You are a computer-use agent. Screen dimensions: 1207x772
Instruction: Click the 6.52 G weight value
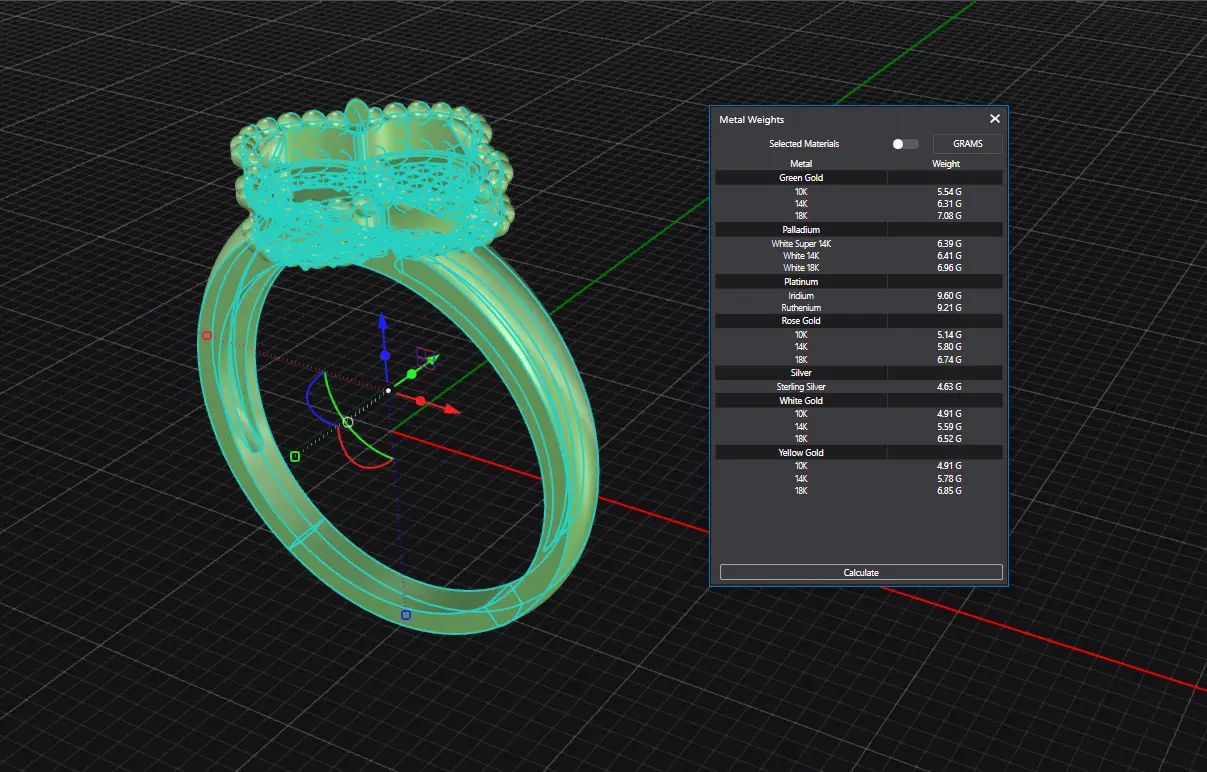tap(949, 439)
